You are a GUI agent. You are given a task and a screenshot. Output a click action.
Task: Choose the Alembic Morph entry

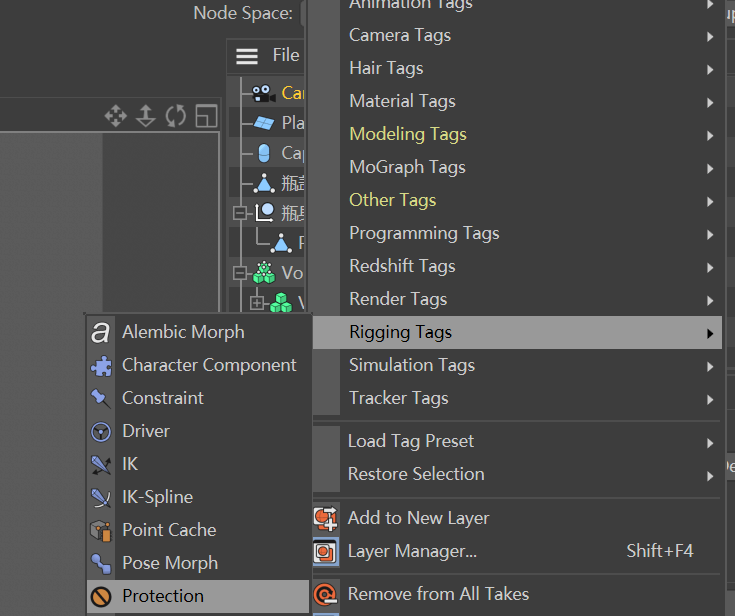click(198, 332)
